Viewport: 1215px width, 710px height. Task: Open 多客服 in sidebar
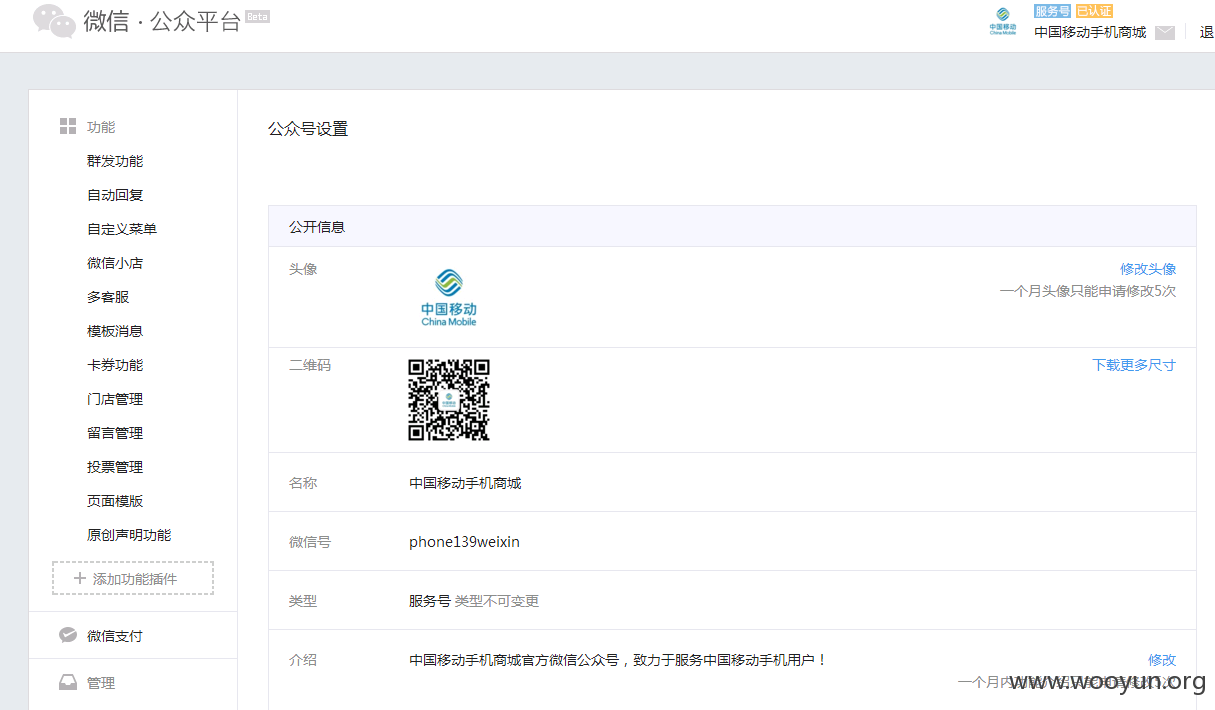108,297
